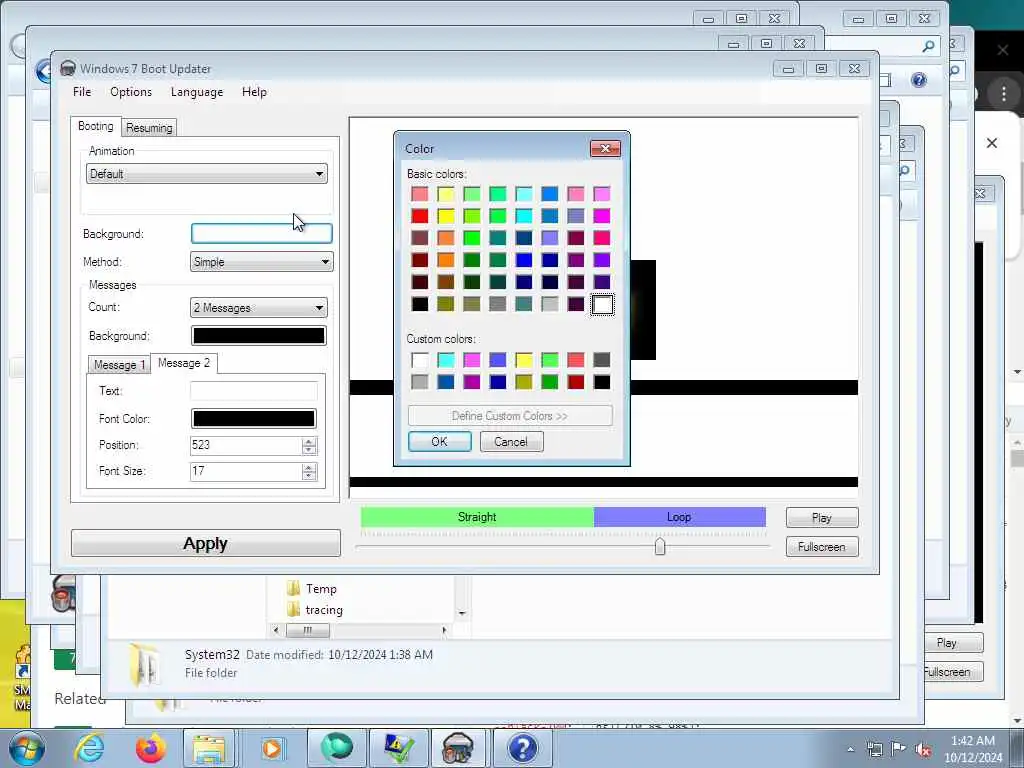This screenshot has height=768, width=1024.
Task: Decrease the Font Size with down arrow
Action: tap(309, 475)
